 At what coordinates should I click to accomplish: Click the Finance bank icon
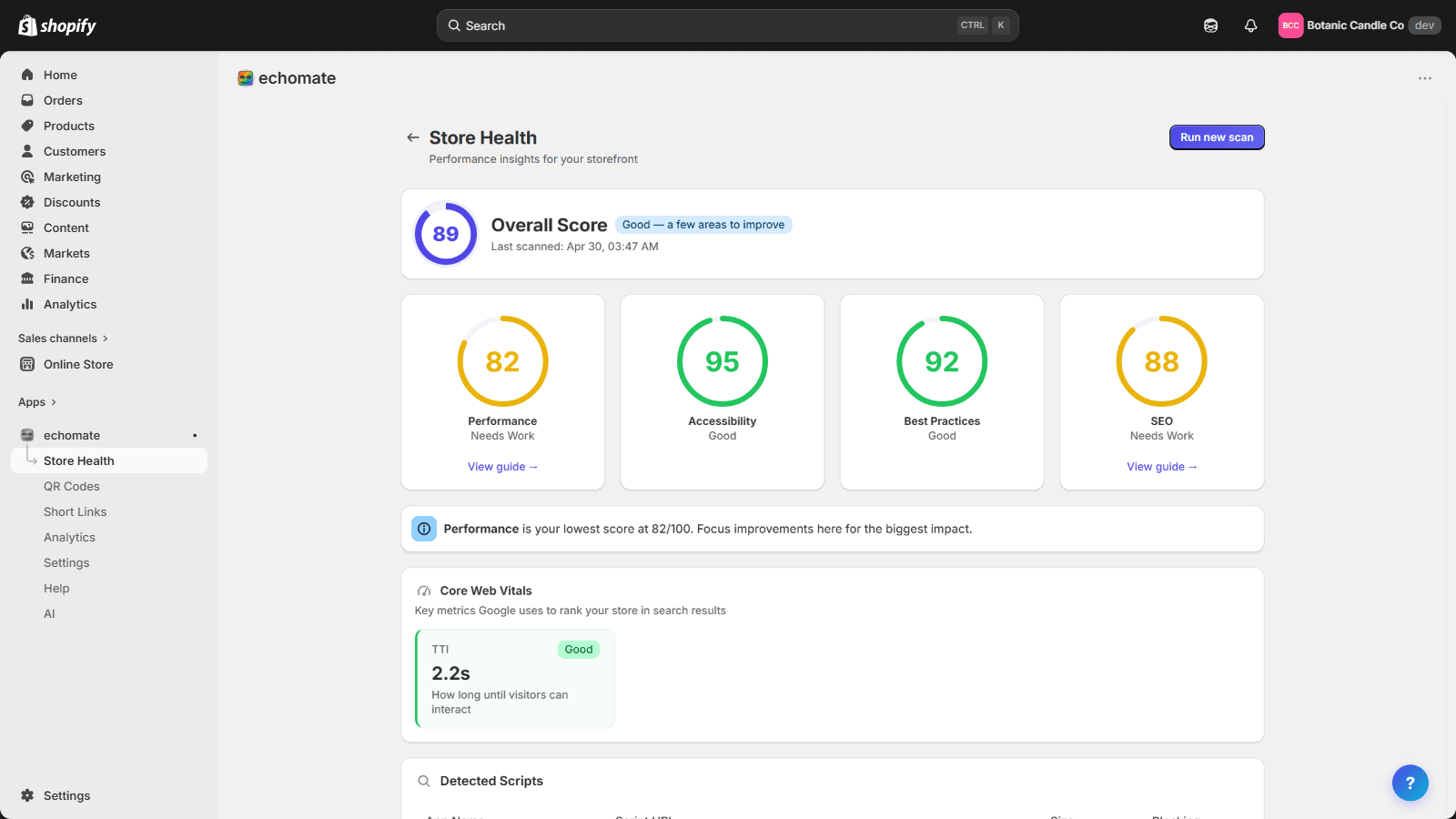[27, 278]
